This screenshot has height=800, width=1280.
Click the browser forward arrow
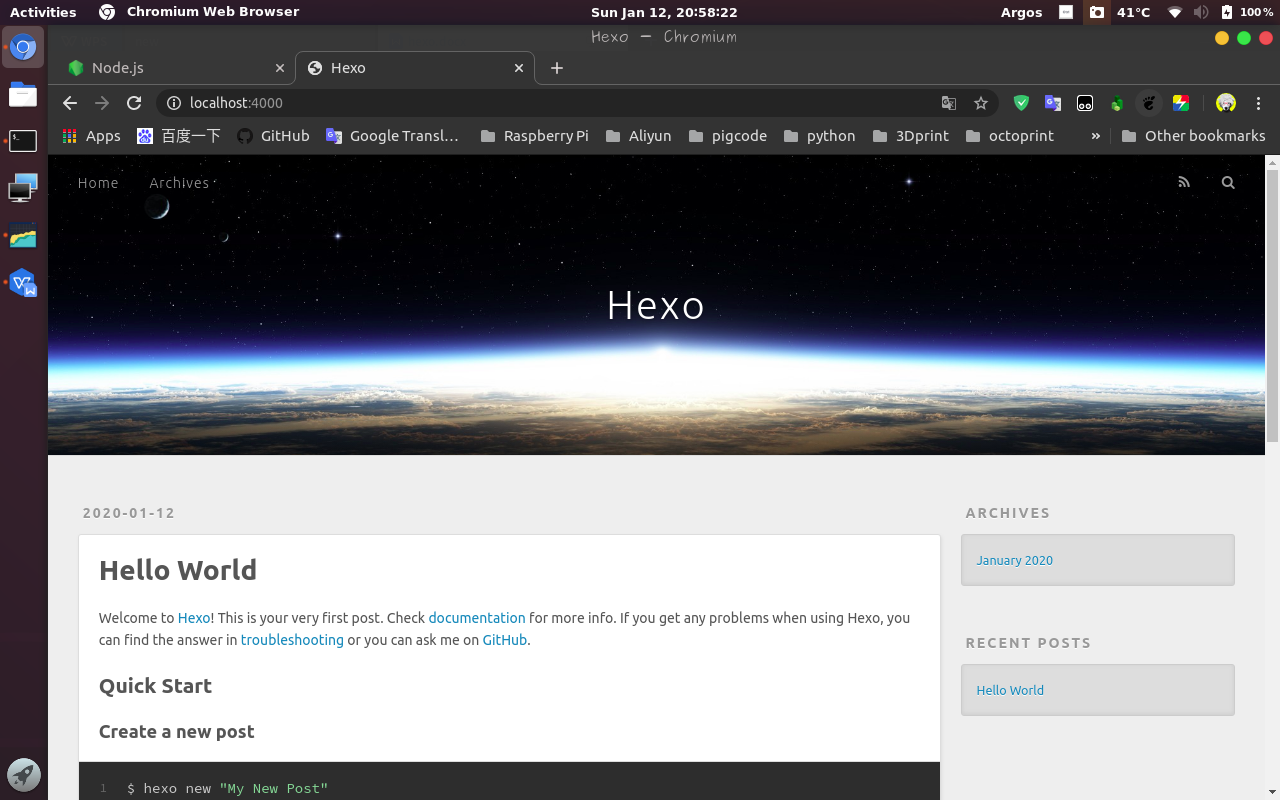coord(101,103)
